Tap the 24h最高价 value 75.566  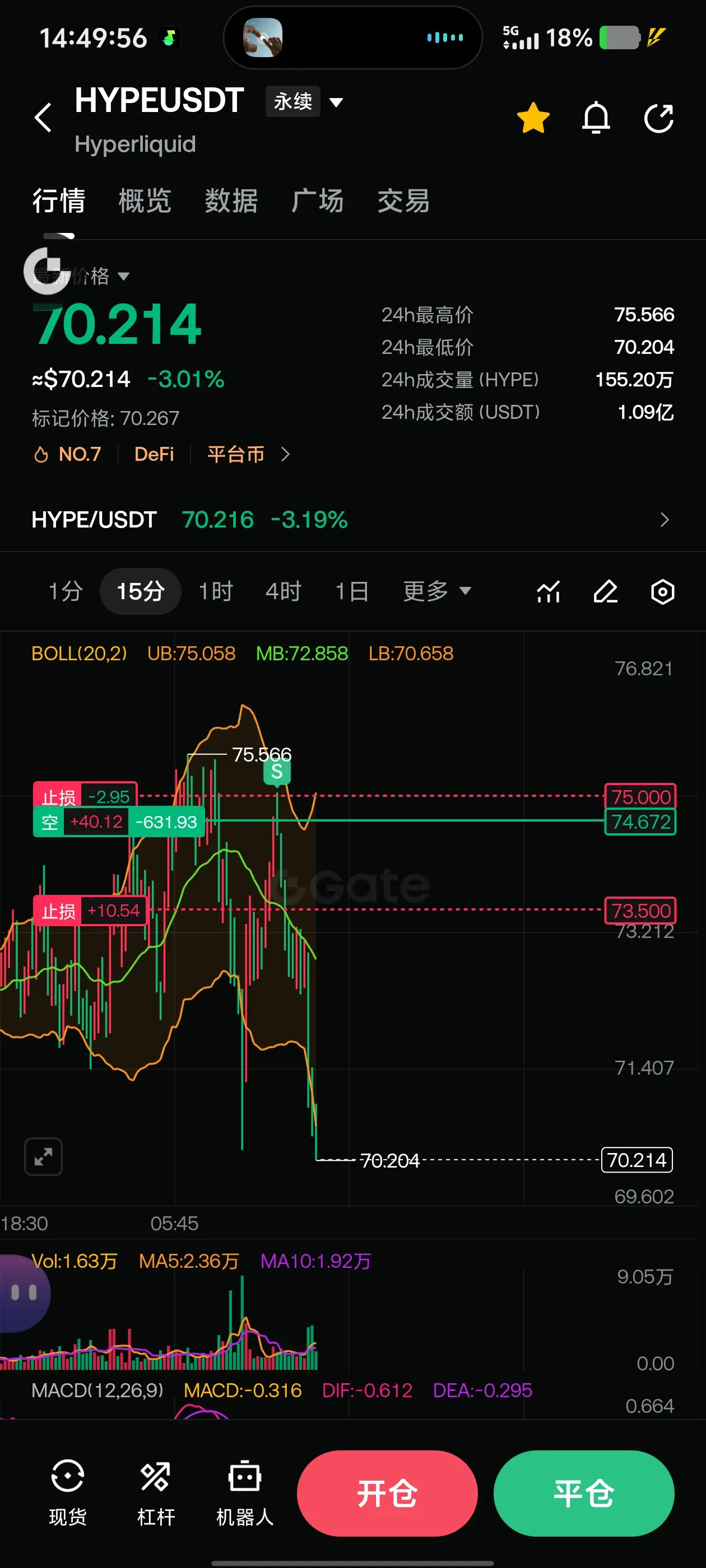coord(644,315)
